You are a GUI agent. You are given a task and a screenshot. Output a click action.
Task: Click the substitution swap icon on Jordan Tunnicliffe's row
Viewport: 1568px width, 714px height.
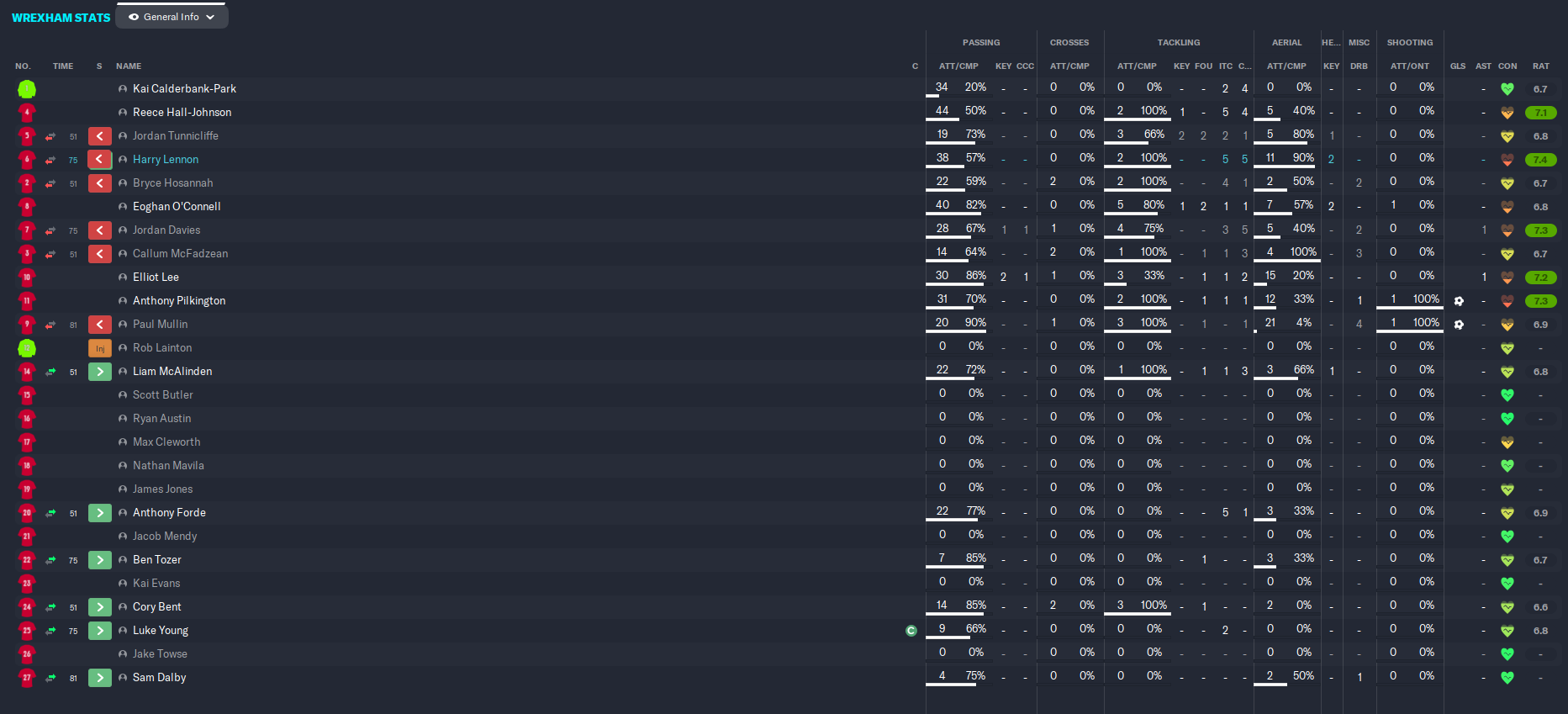(x=50, y=136)
